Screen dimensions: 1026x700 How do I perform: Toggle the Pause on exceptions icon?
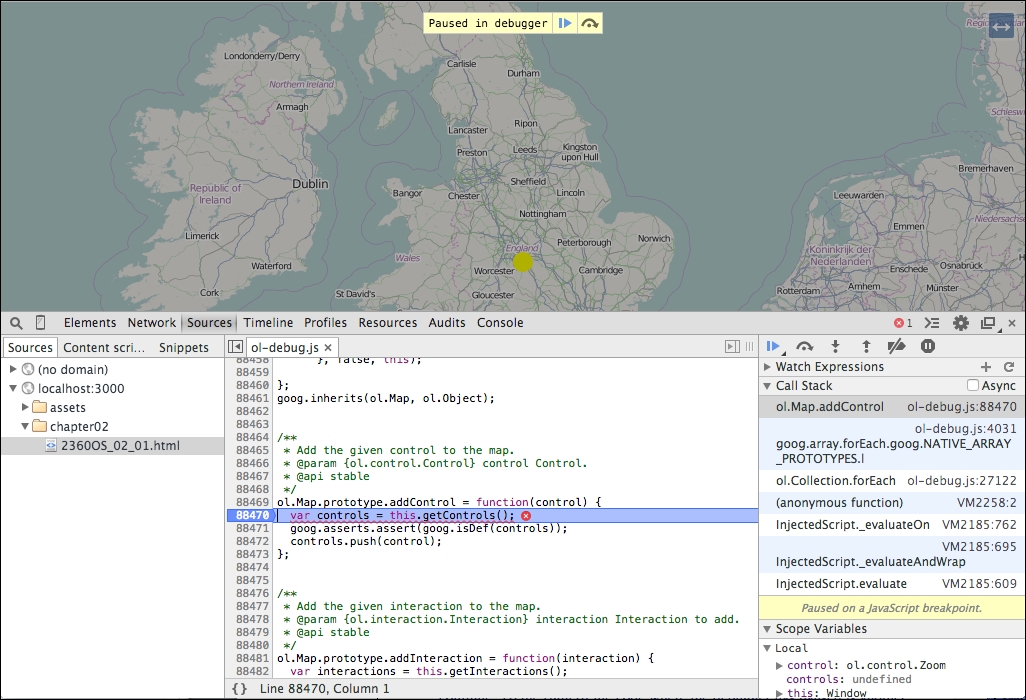(x=928, y=346)
